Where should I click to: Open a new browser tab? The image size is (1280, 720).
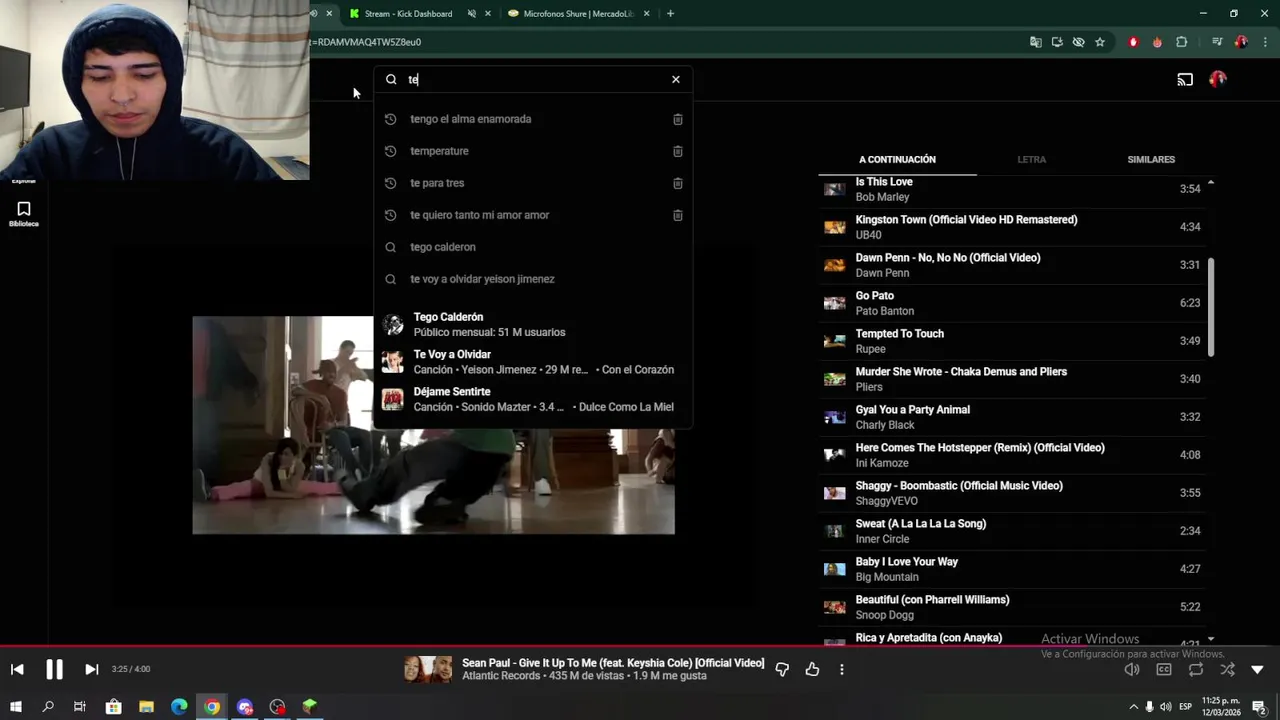point(670,14)
